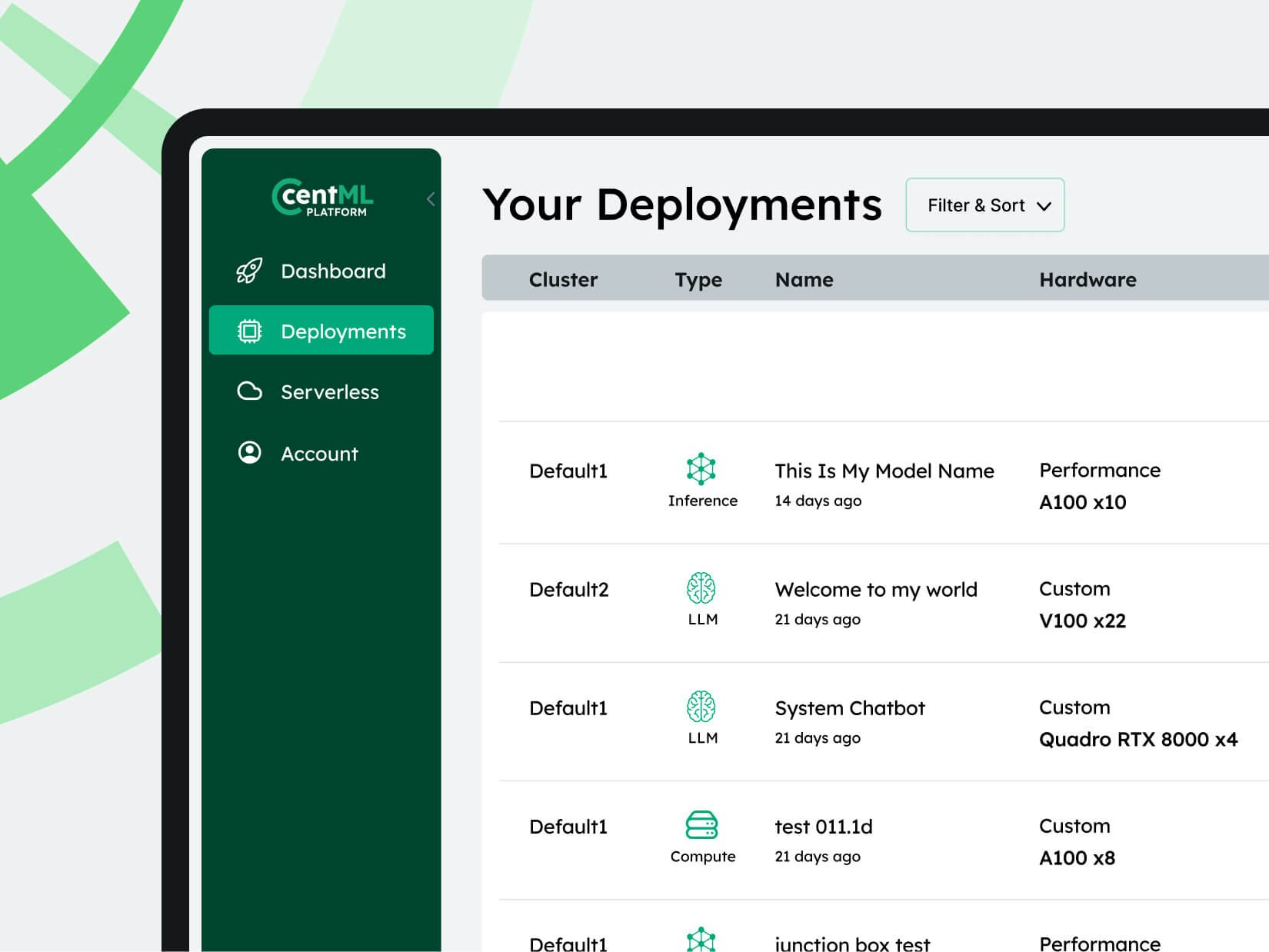Select the Deployments menu item
Screen dimensions: 1269x952
pos(321,330)
